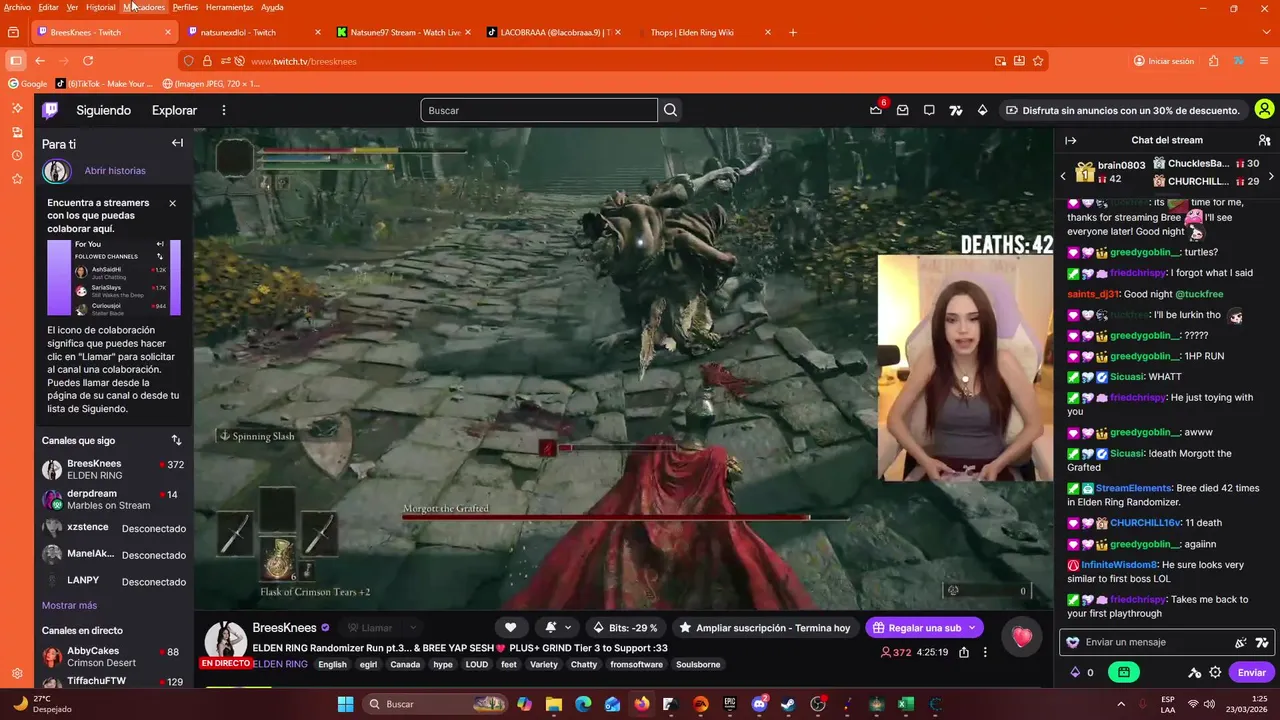Open xzstence offline channel
This screenshot has height=720, width=1280.
[x=113, y=527]
